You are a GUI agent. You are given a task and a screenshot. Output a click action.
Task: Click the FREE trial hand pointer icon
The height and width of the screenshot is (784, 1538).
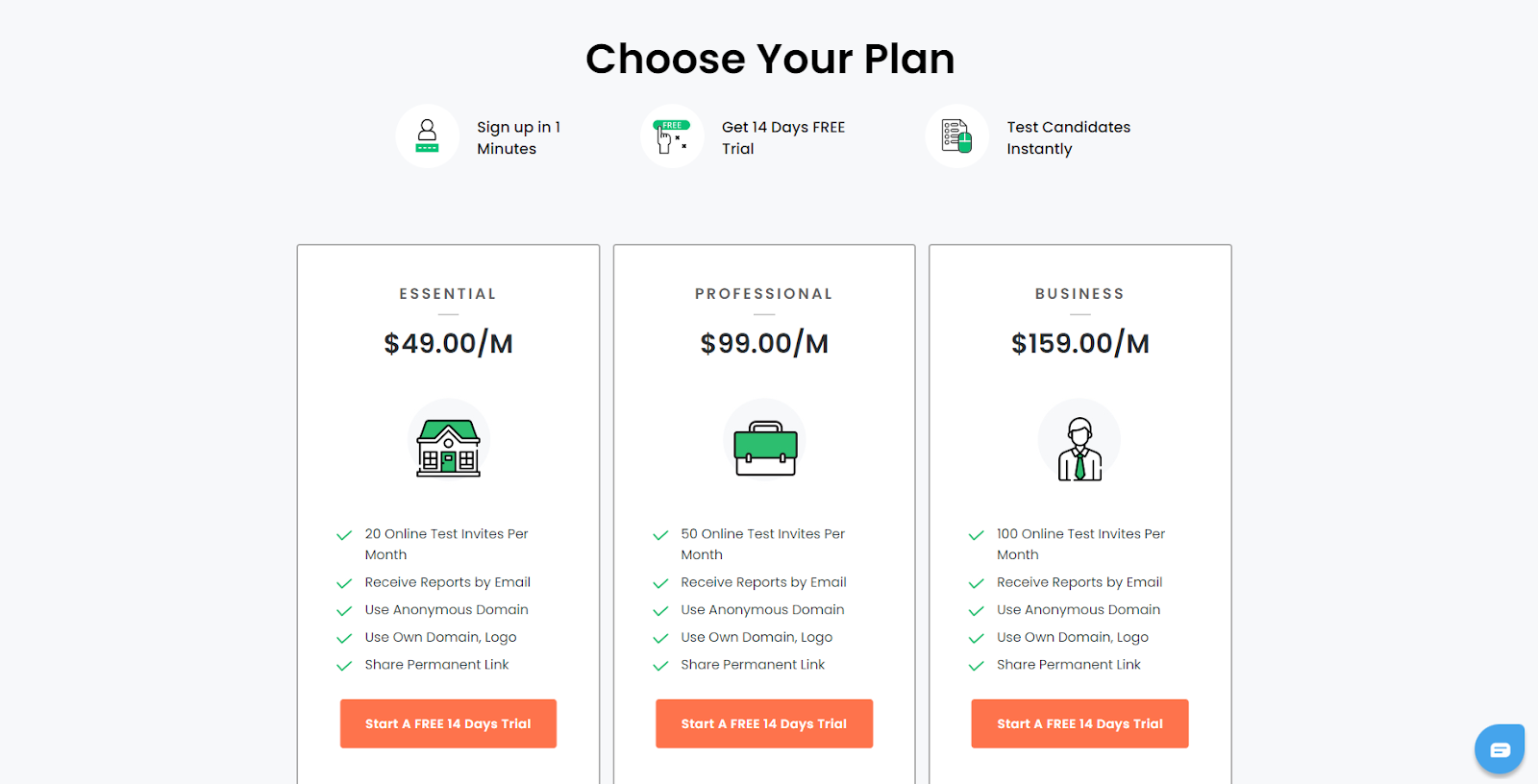pyautogui.click(x=671, y=136)
